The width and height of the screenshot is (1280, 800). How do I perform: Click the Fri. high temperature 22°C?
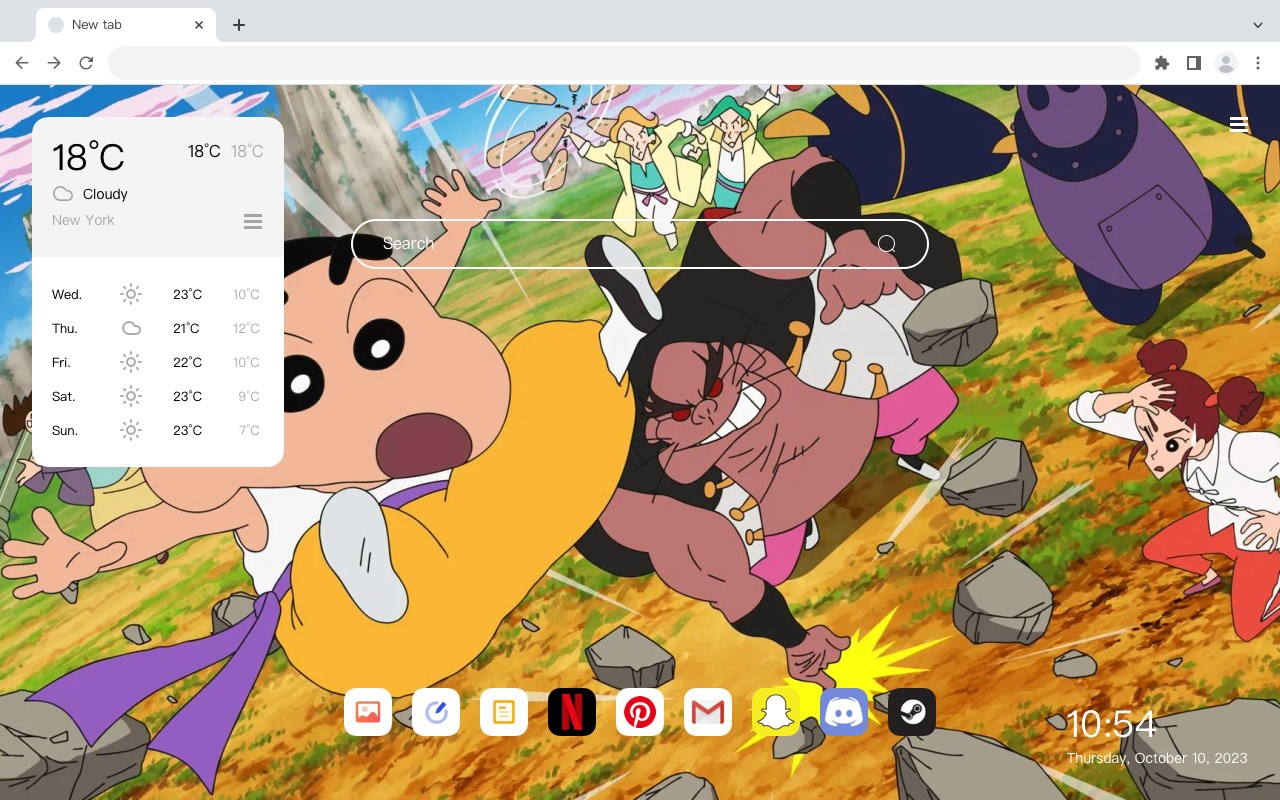pyautogui.click(x=187, y=363)
